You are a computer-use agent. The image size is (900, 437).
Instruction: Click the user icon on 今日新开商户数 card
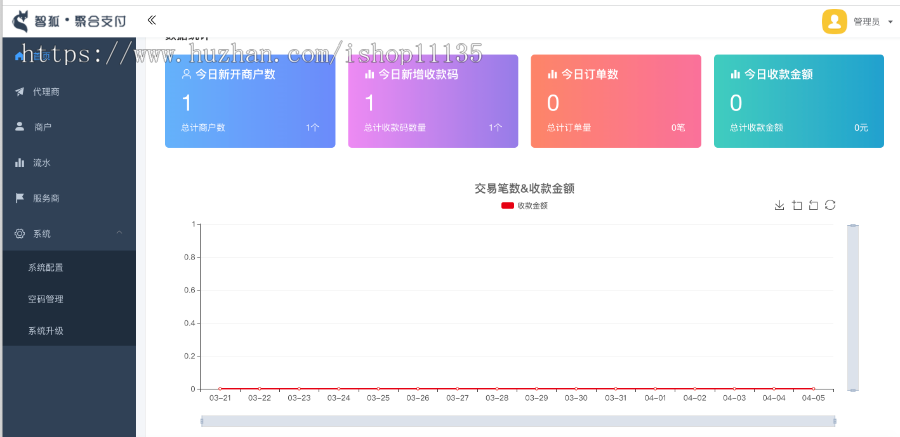(x=186, y=74)
